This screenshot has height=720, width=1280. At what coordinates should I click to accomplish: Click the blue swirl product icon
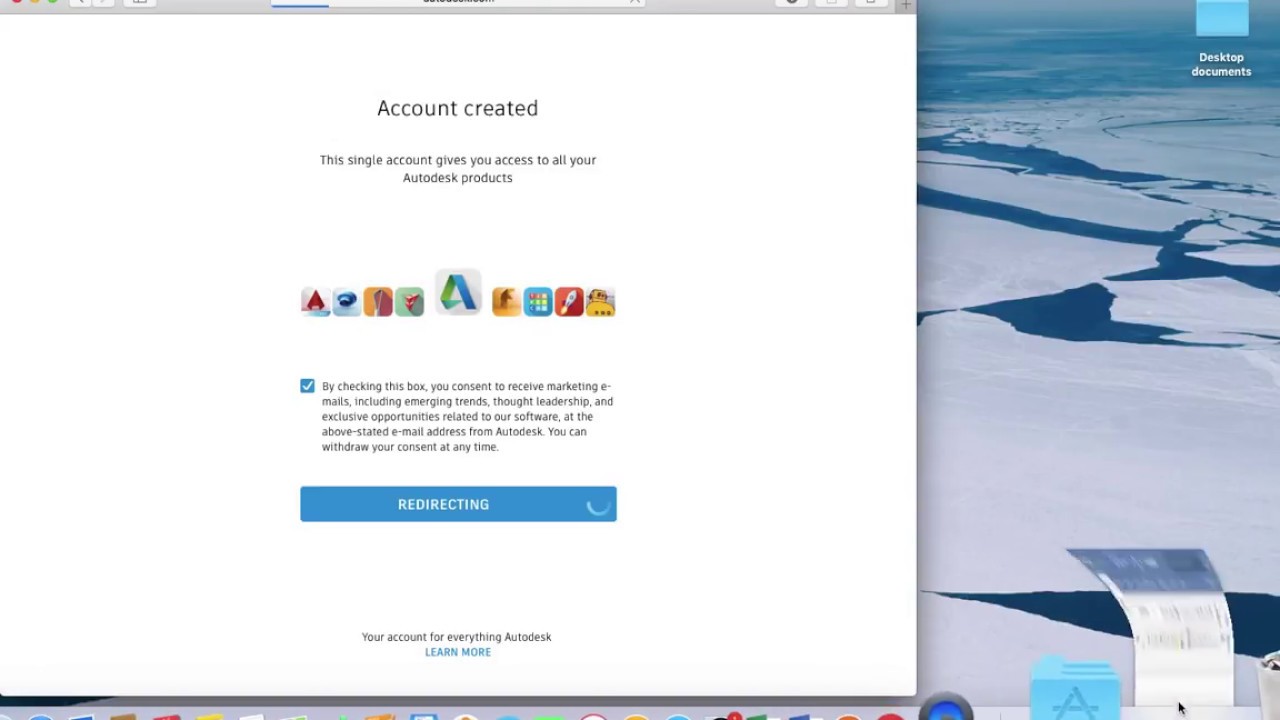tap(347, 301)
